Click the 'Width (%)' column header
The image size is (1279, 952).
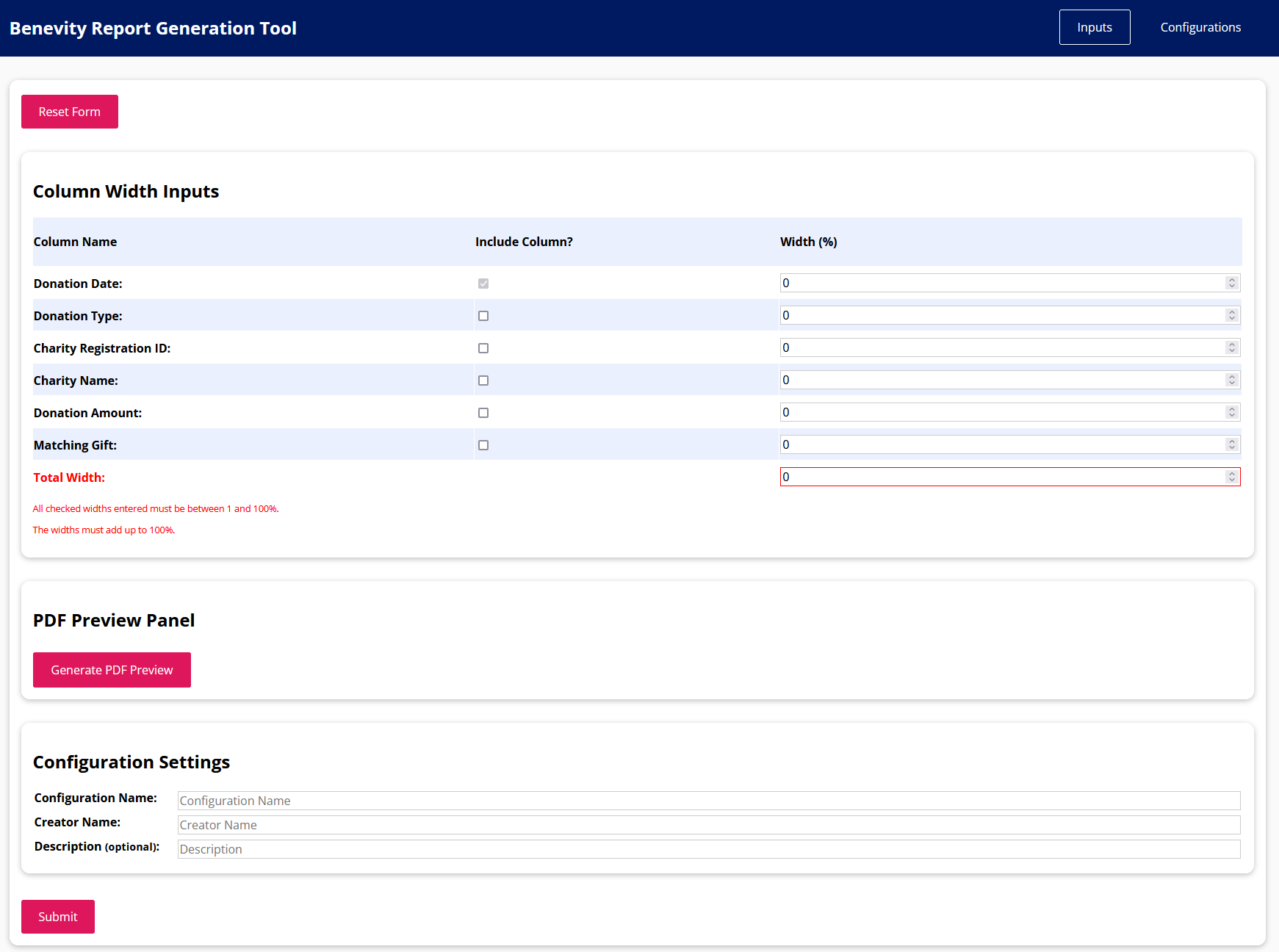tap(808, 242)
